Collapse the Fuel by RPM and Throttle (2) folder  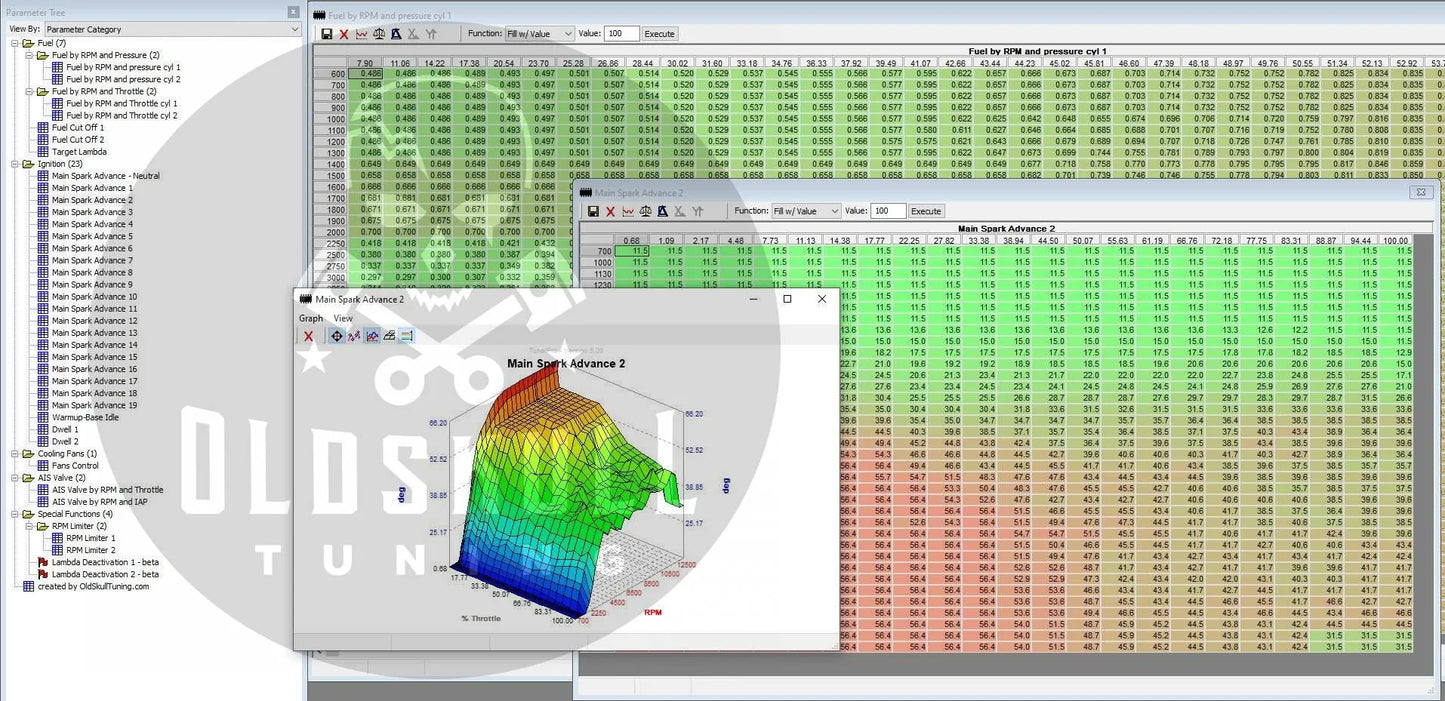point(29,92)
